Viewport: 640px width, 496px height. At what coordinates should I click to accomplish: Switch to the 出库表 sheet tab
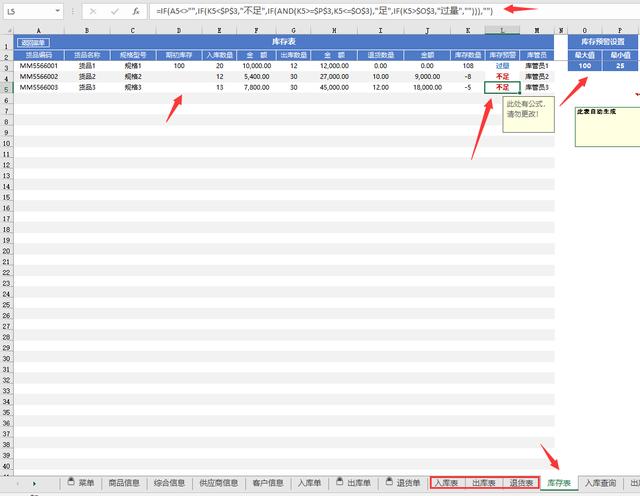coord(484,483)
